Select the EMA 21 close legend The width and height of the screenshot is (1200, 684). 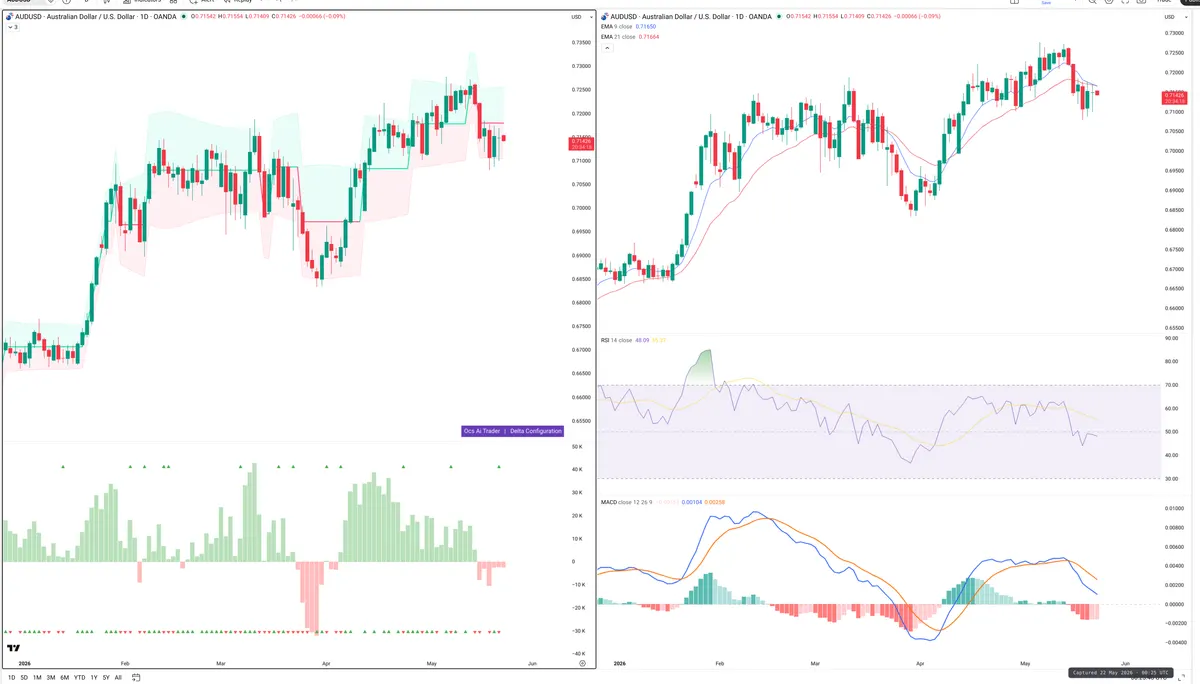pyautogui.click(x=618, y=37)
